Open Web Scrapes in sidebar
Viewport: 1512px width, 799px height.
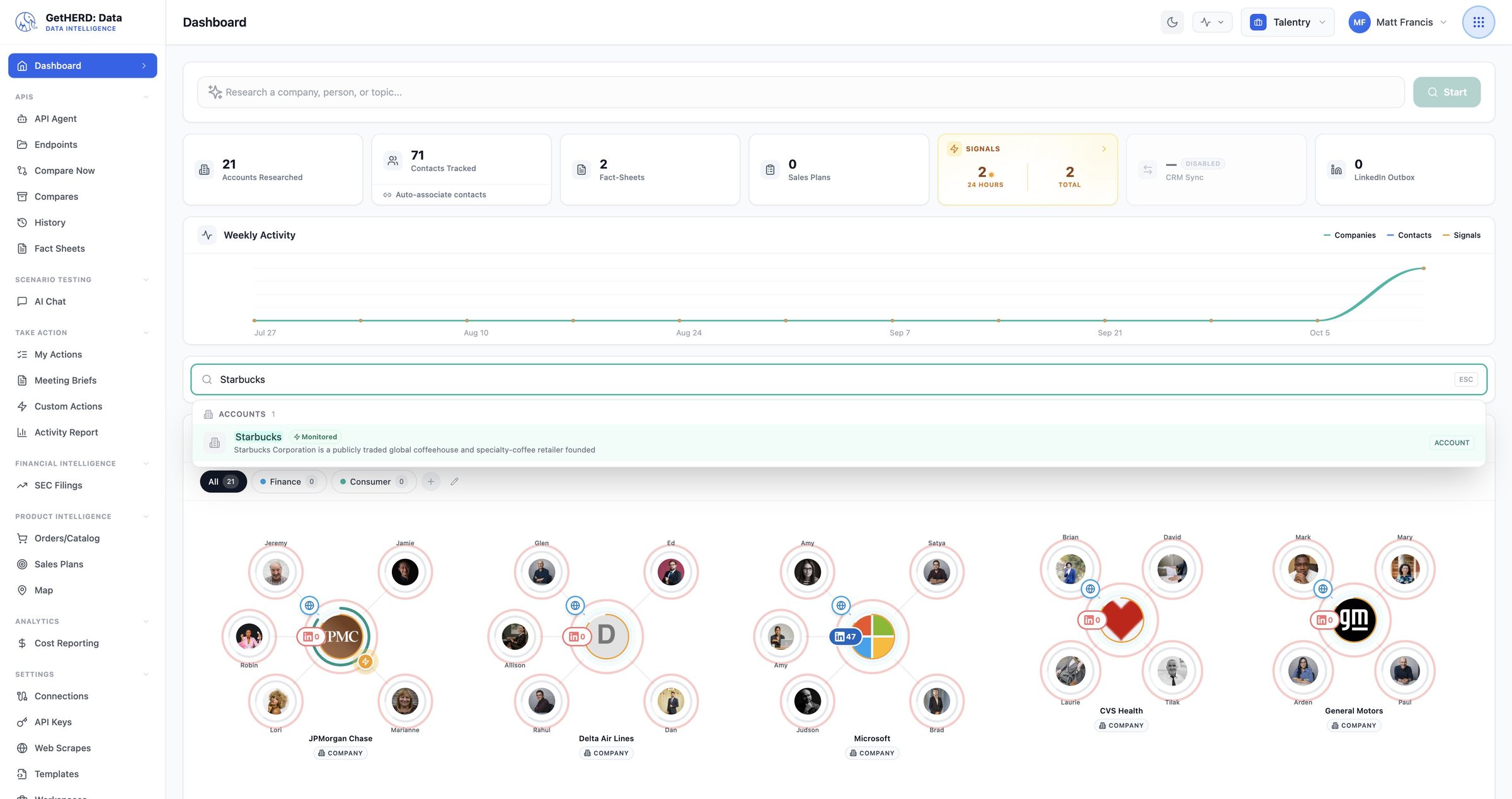click(83, 748)
